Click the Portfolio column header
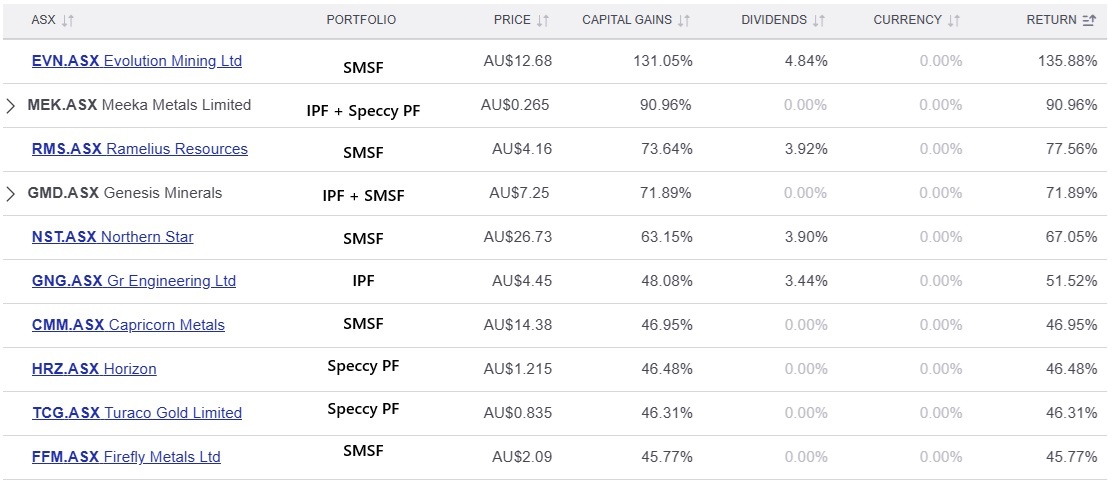Screen dimensions: 1111x483 [x=361, y=20]
